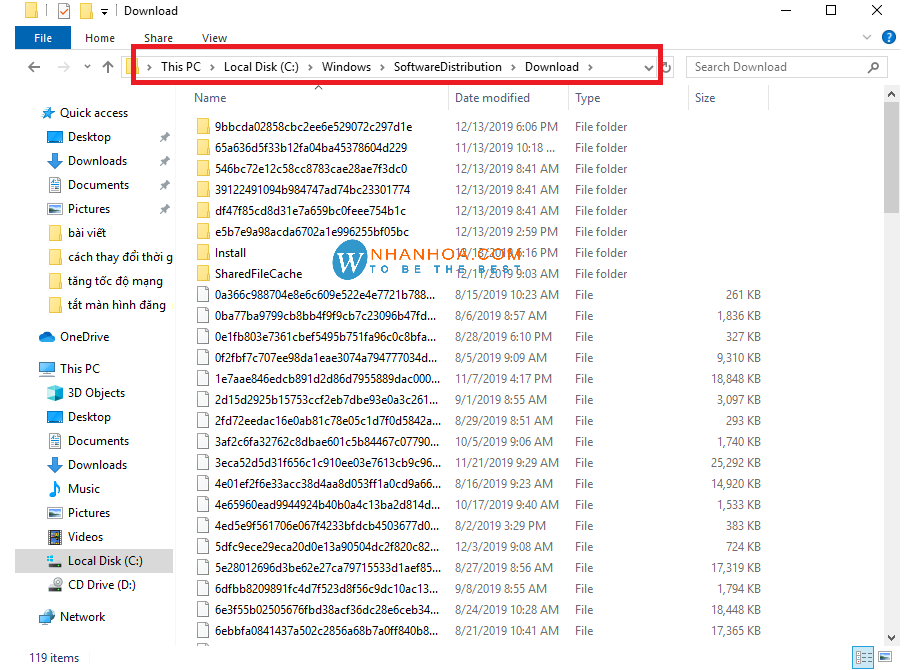Switch to the View ribbon tab
Viewport: 905px width, 670px height.
(x=214, y=38)
